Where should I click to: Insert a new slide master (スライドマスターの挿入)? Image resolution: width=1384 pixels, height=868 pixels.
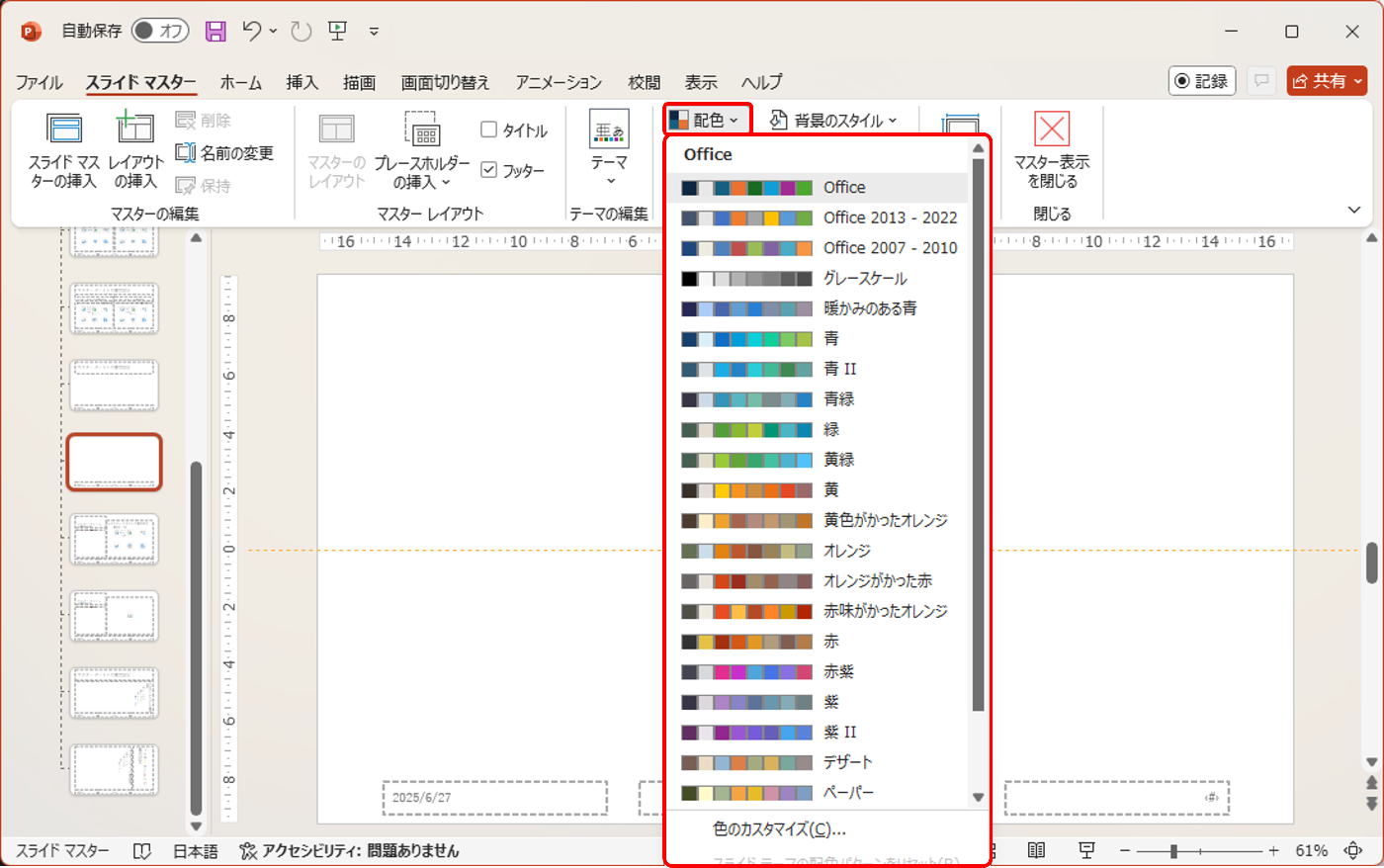(63, 150)
